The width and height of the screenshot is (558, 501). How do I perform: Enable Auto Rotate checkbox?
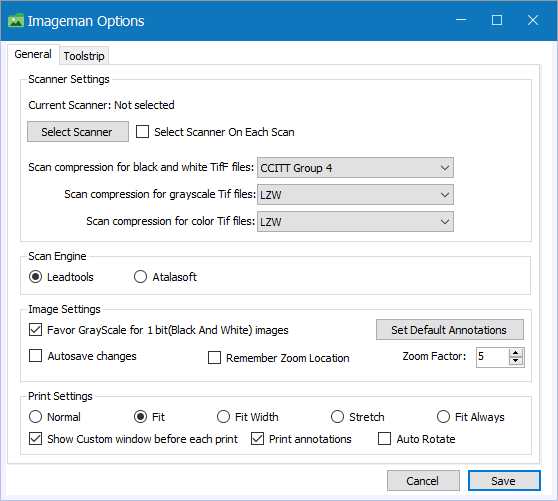(384, 439)
